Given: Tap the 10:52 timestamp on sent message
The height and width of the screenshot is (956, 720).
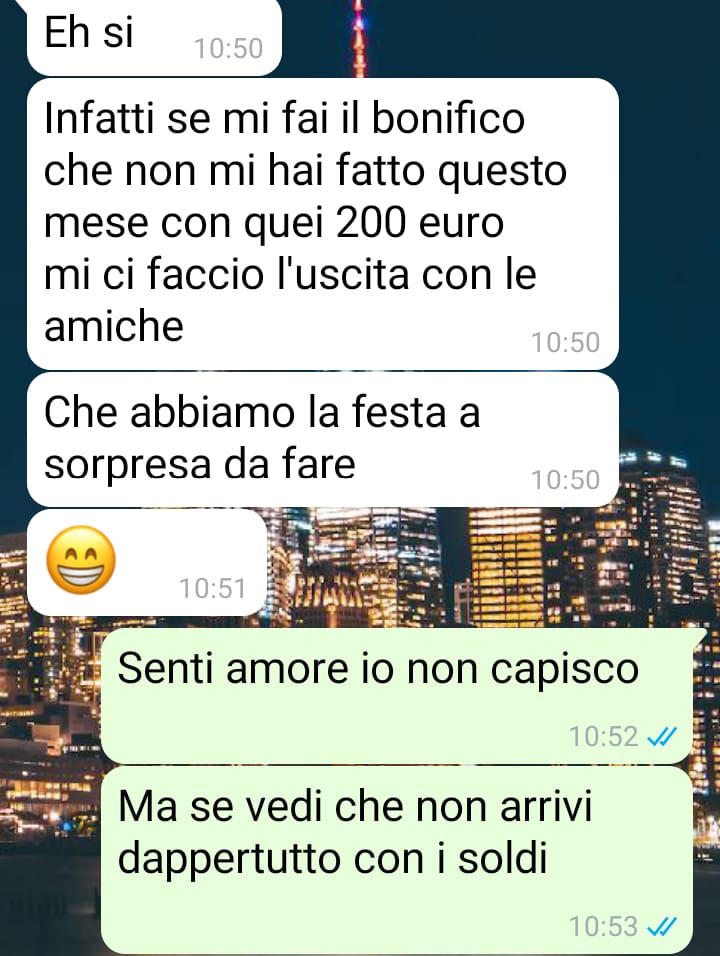Looking at the screenshot, I should pyautogui.click(x=604, y=737).
